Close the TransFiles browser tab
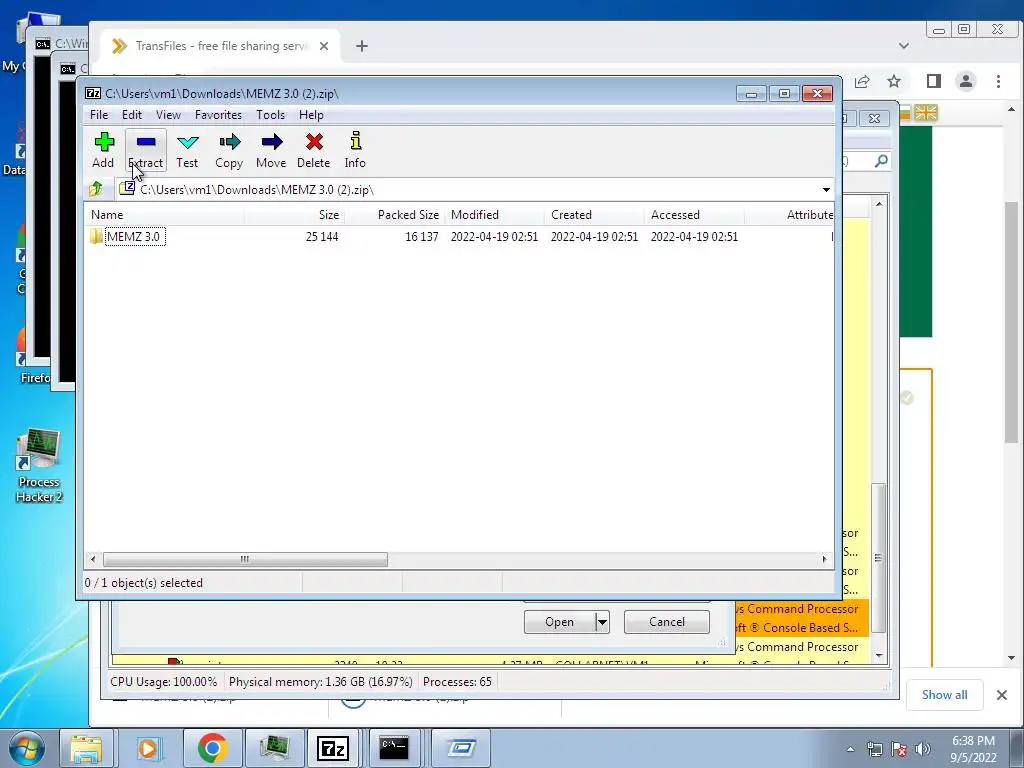 pos(324,46)
